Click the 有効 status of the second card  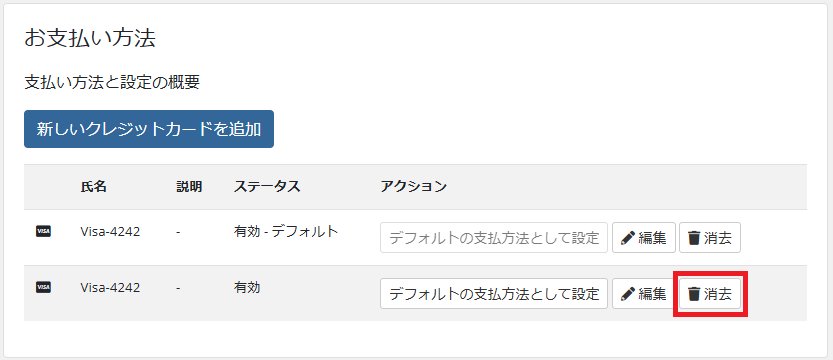pos(247,287)
